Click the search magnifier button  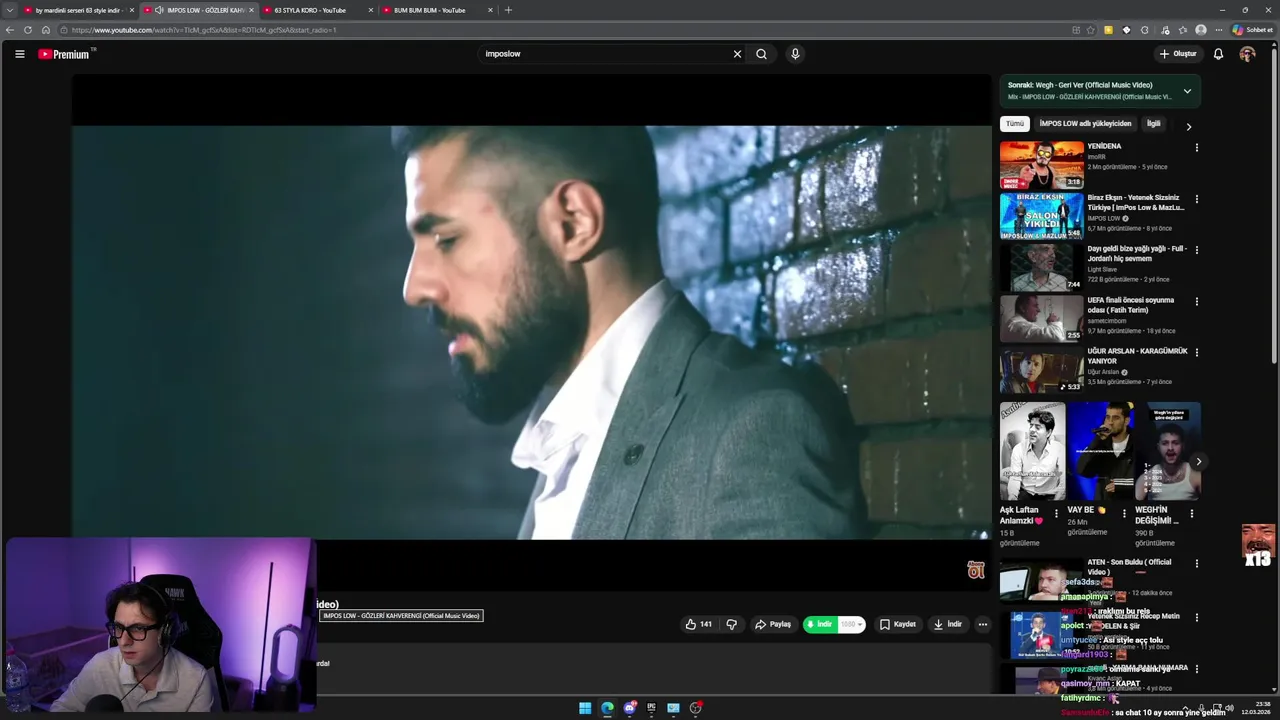click(761, 54)
